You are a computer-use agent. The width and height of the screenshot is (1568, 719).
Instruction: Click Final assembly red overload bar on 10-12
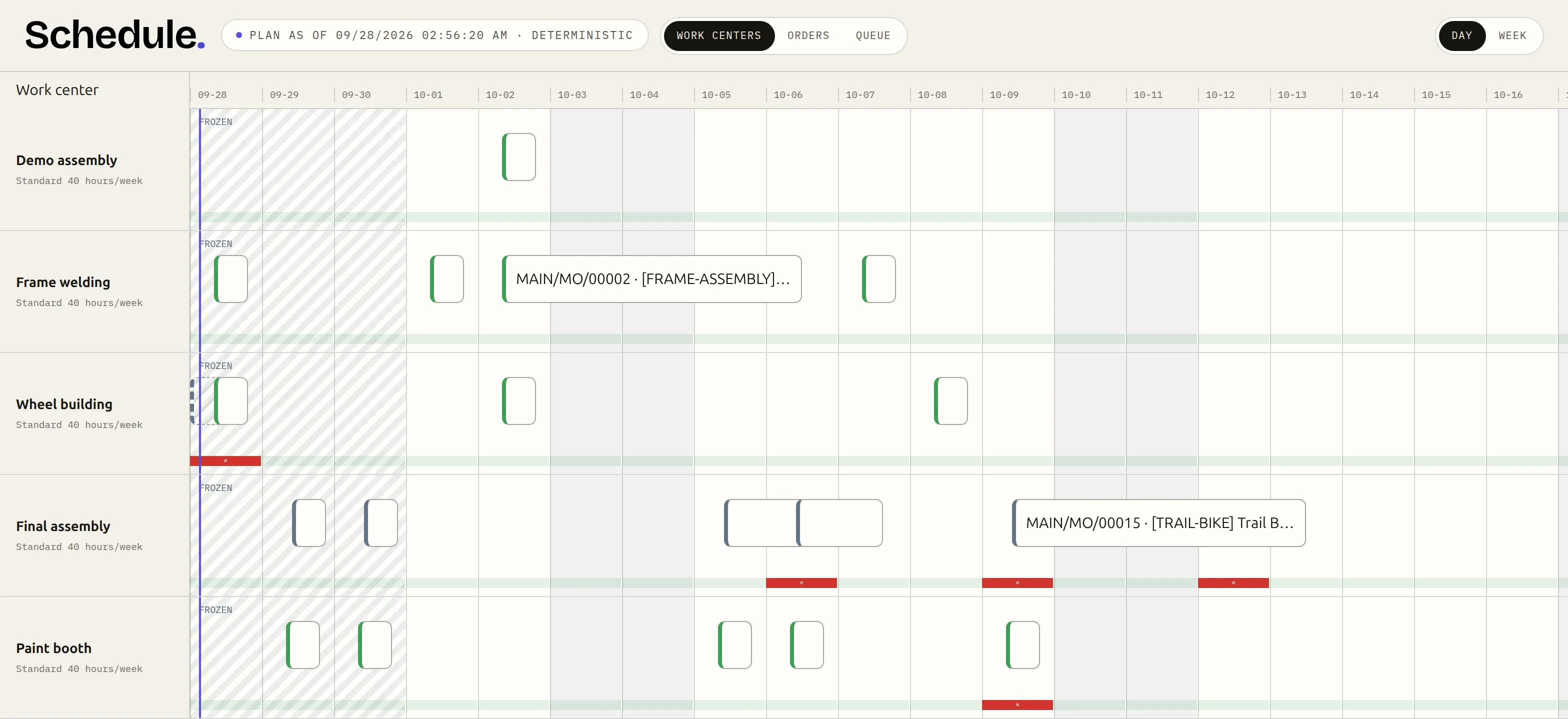1234,582
